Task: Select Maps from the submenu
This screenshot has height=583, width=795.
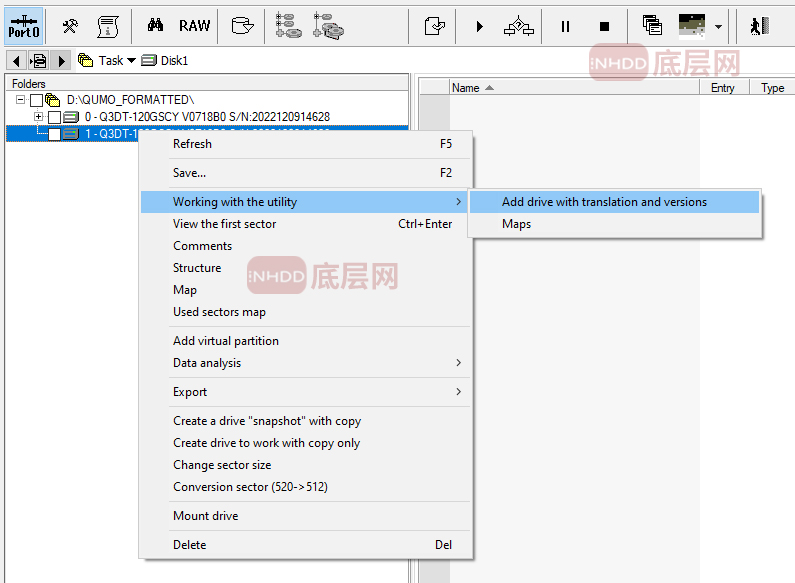Action: click(516, 224)
